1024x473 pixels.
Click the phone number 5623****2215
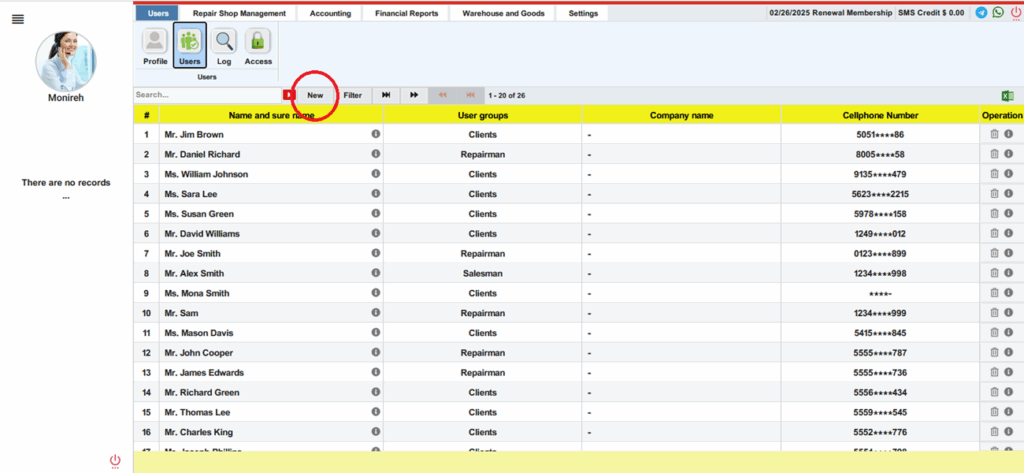click(880, 194)
